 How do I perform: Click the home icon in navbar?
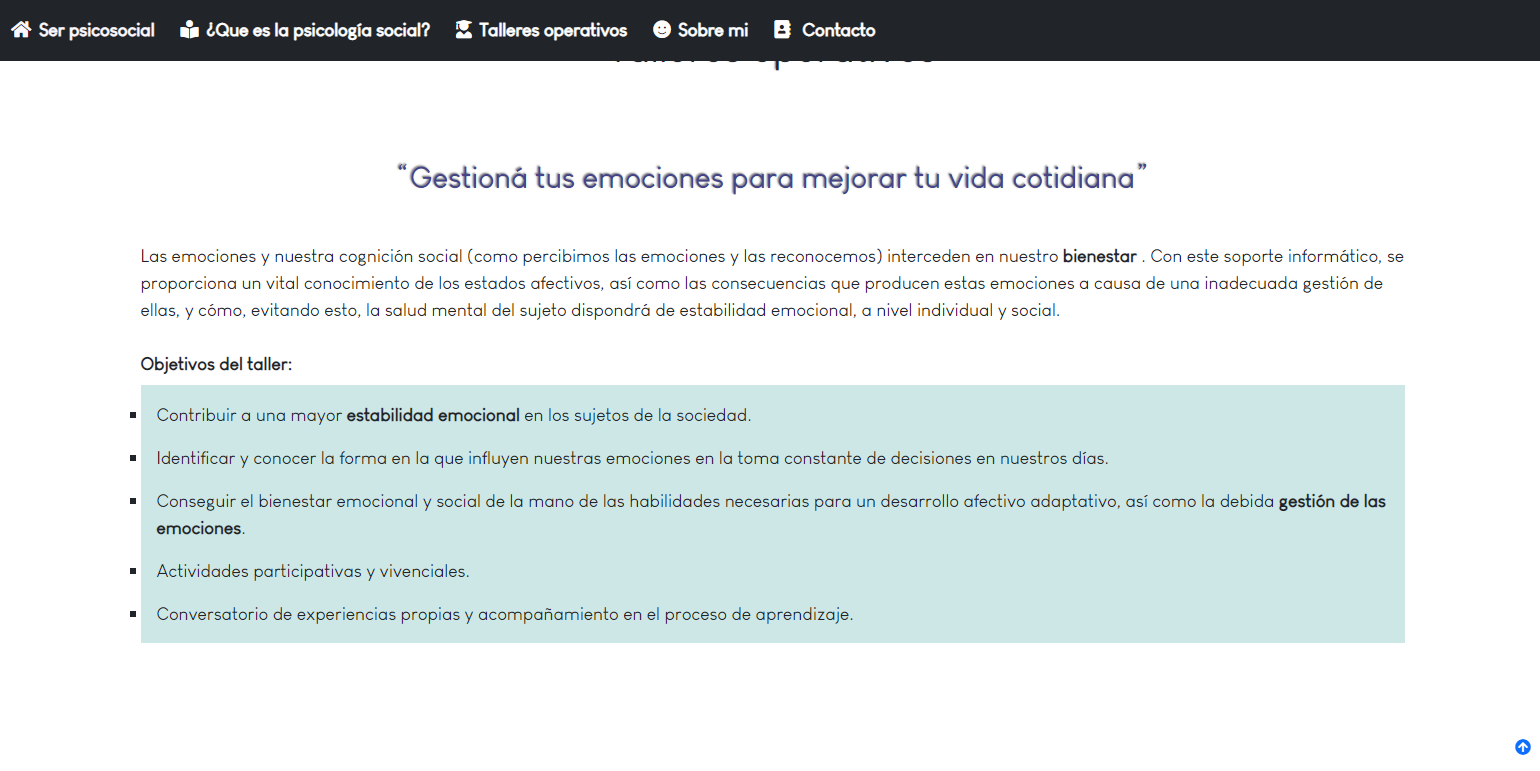tap(21, 30)
